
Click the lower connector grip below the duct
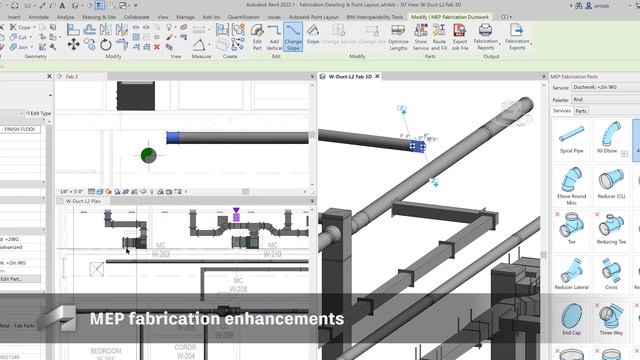434,182
